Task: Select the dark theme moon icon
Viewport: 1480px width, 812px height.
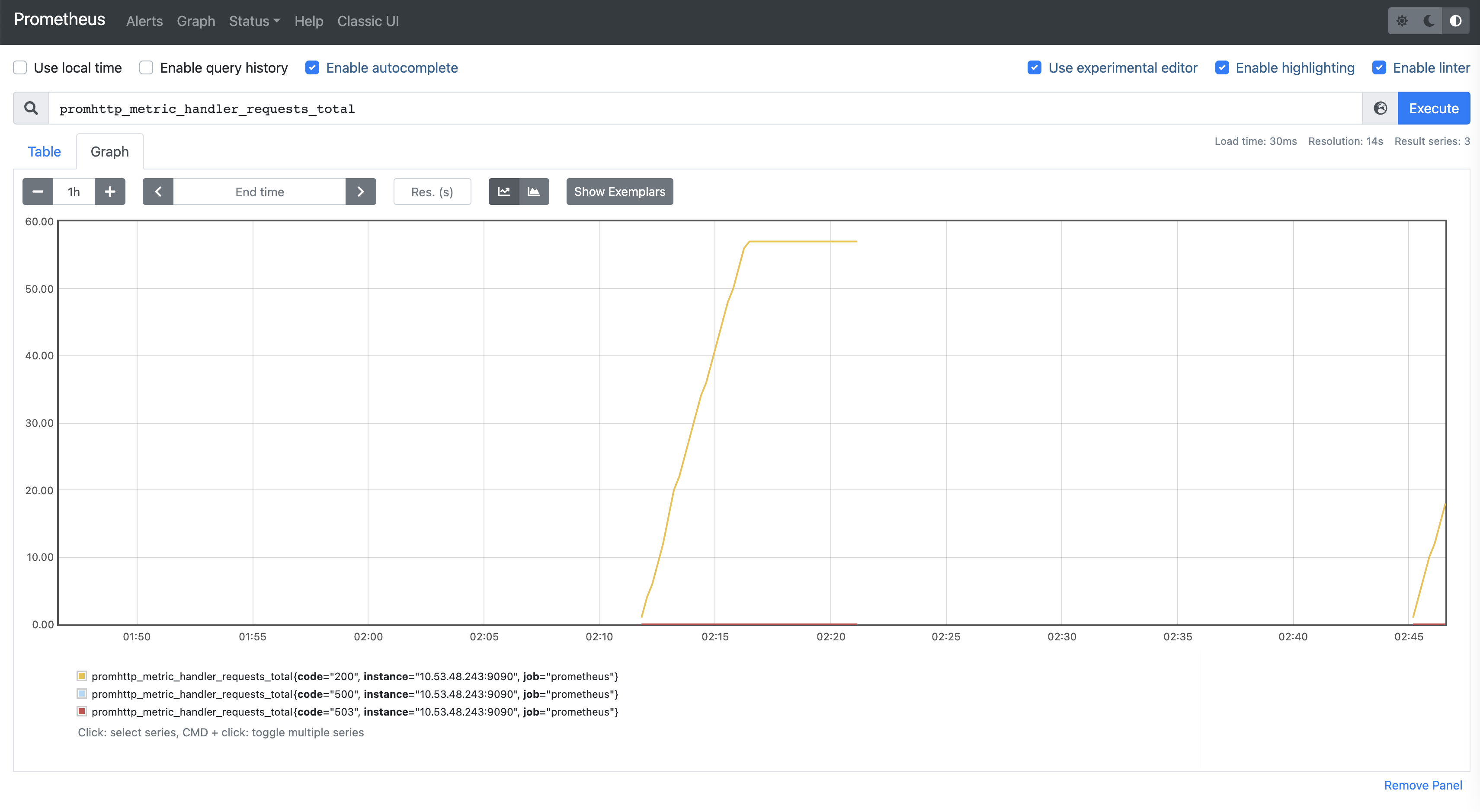Action: pos(1429,21)
